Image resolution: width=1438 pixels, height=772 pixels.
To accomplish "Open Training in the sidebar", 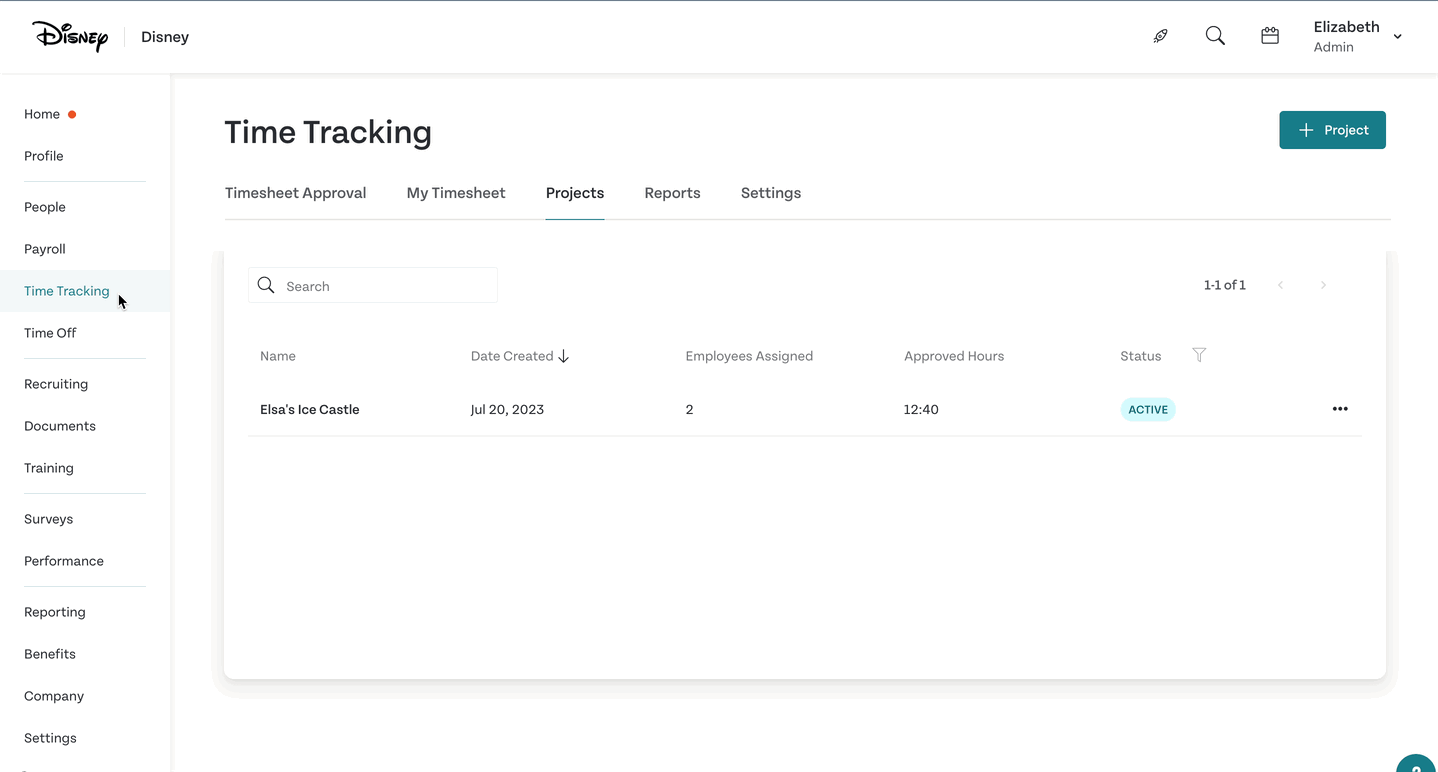I will [49, 468].
